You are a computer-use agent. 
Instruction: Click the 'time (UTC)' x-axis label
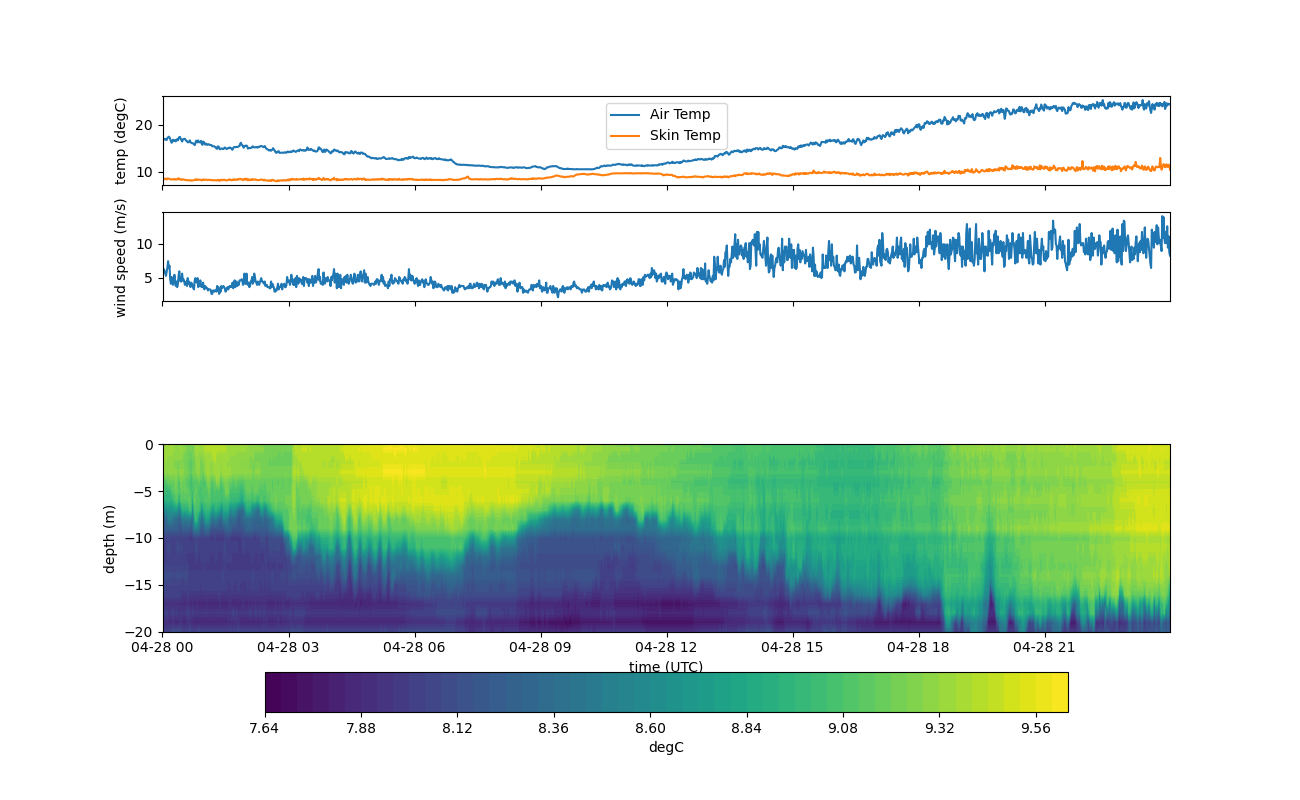(x=666, y=667)
